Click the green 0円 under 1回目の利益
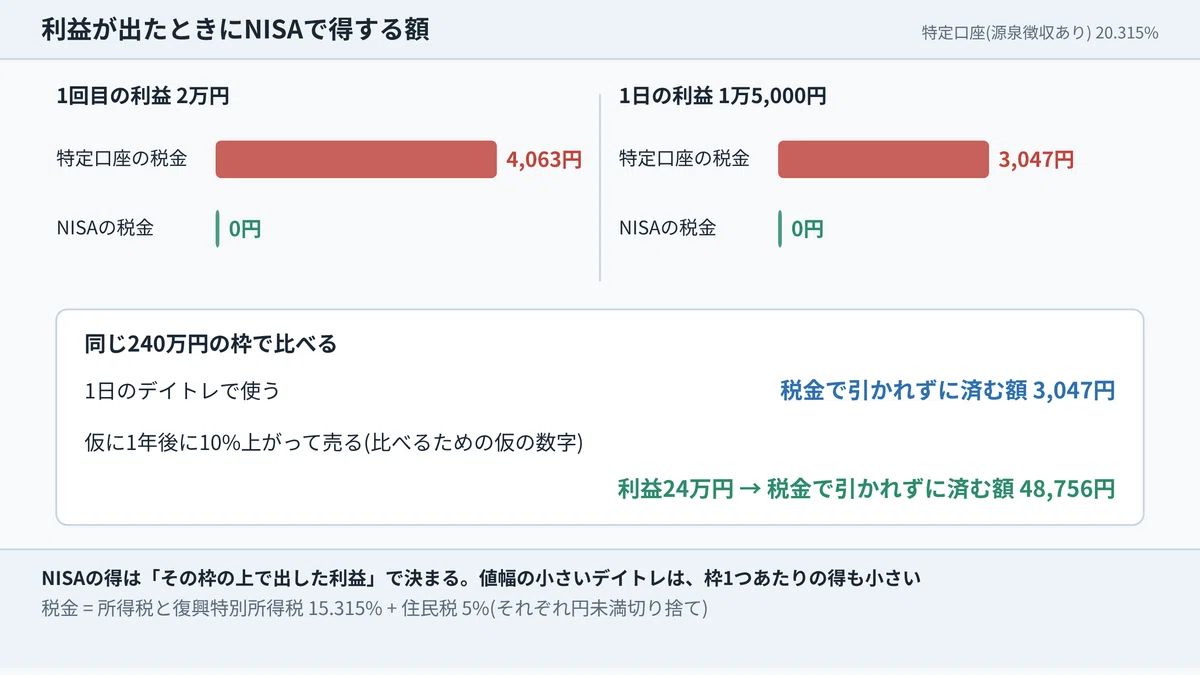The image size is (1200, 675). (244, 229)
